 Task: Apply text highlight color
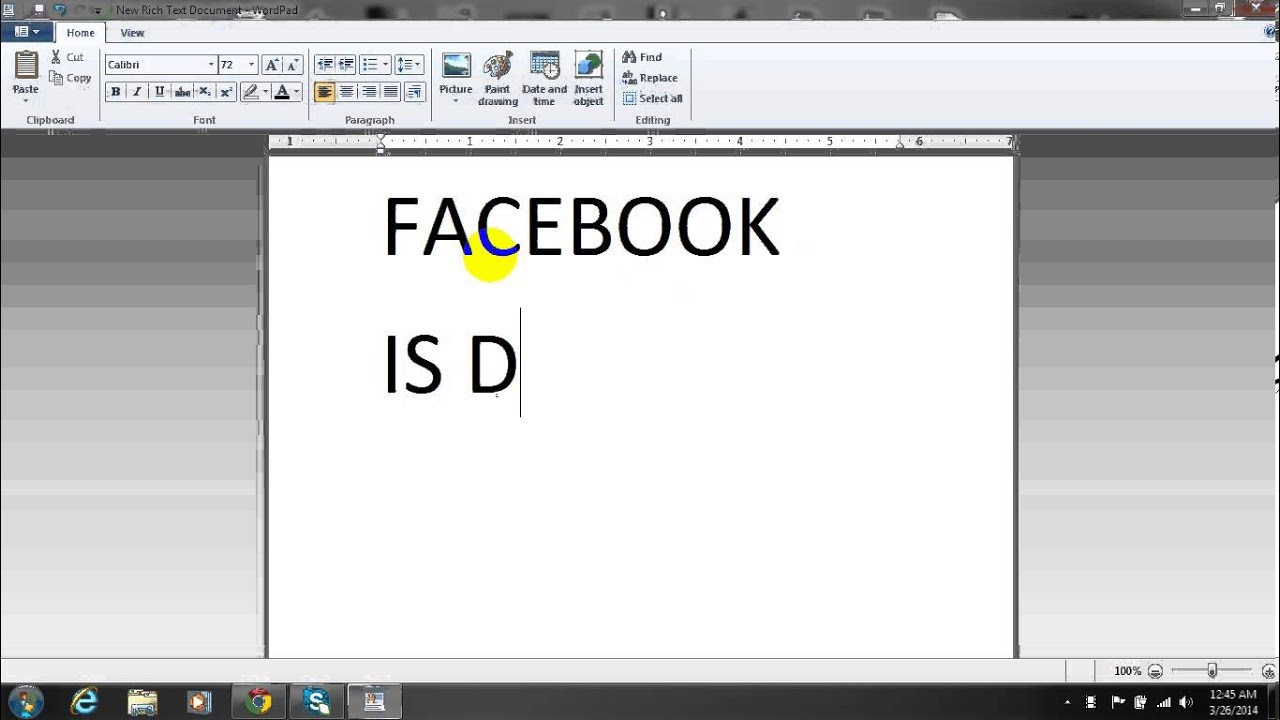coord(250,92)
